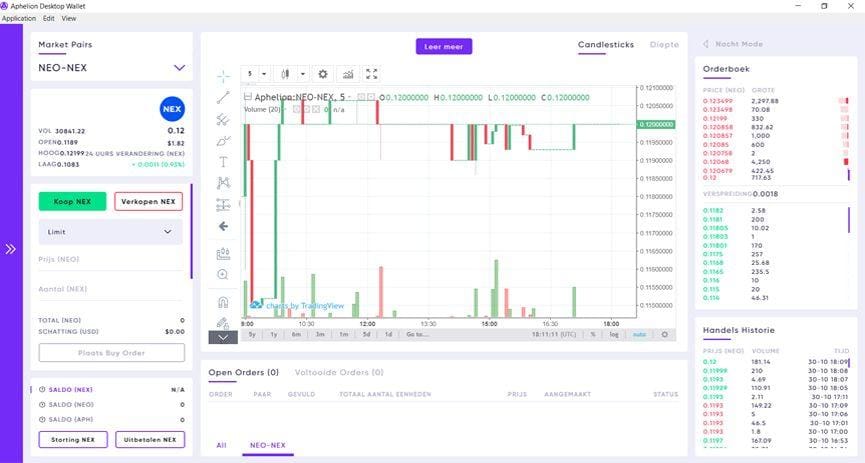The image size is (865, 463).
Task: Open the Application menu
Action: (19, 18)
